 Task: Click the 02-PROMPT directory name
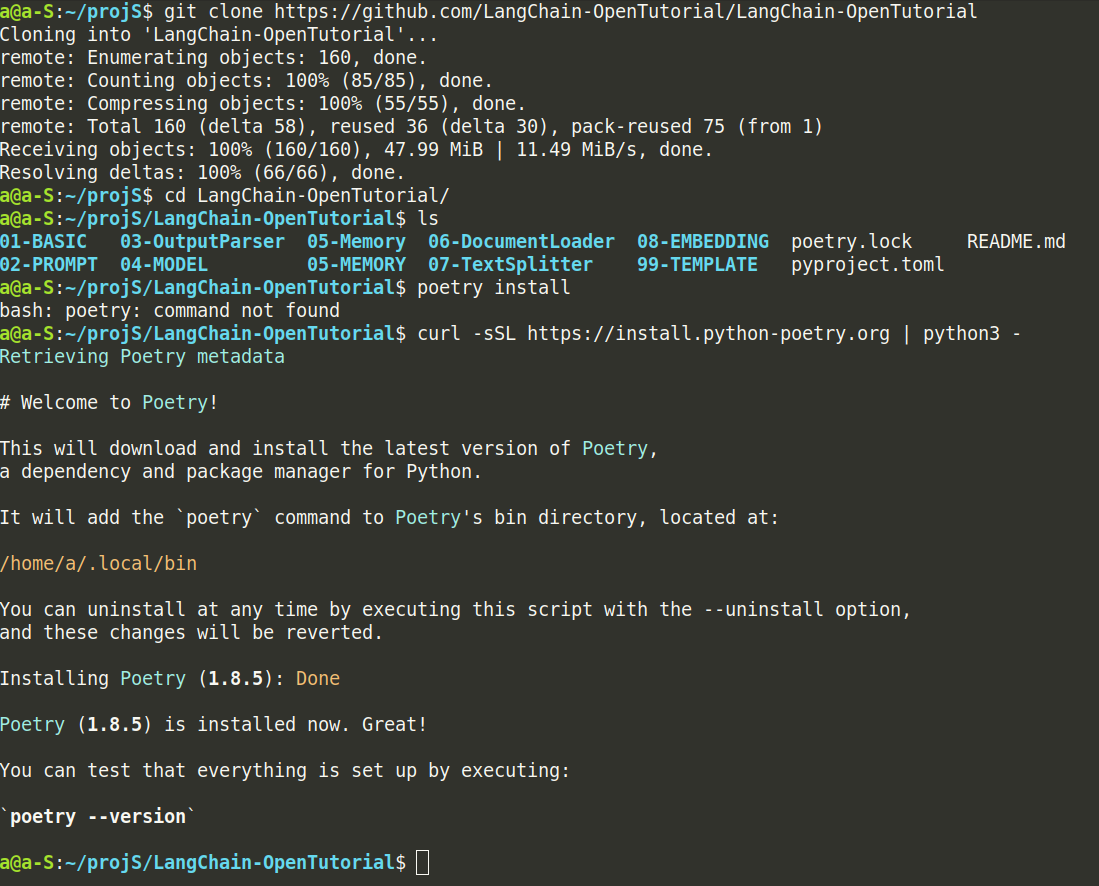[x=49, y=265]
